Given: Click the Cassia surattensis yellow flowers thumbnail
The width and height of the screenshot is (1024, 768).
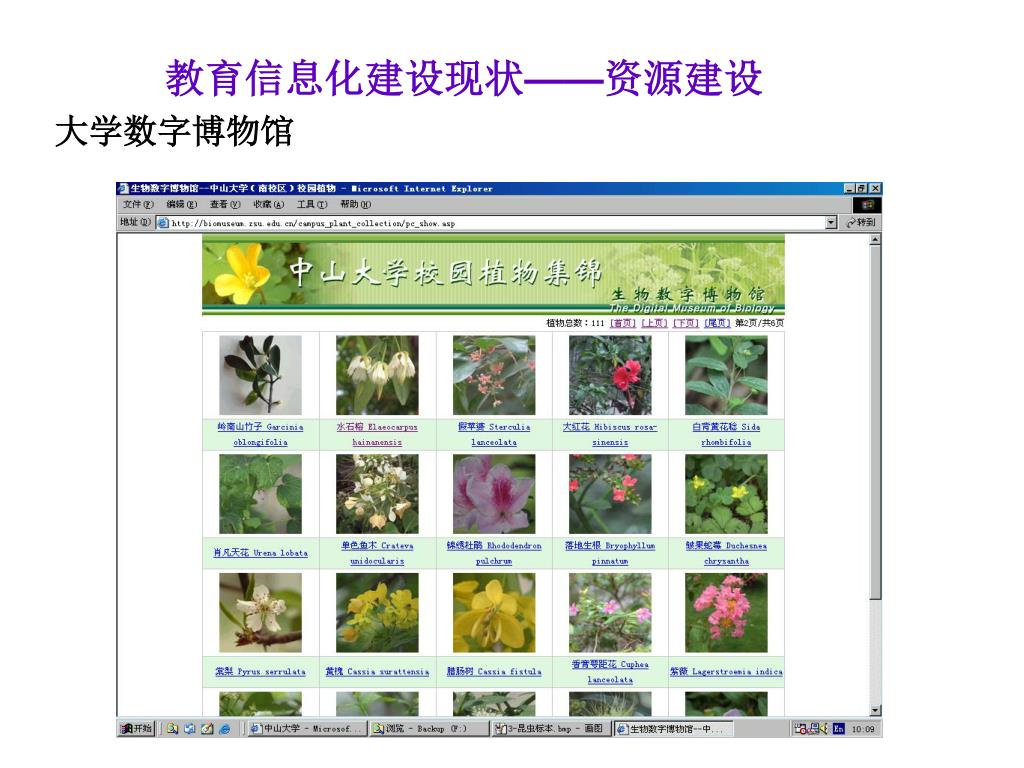Looking at the screenshot, I should point(377,613).
